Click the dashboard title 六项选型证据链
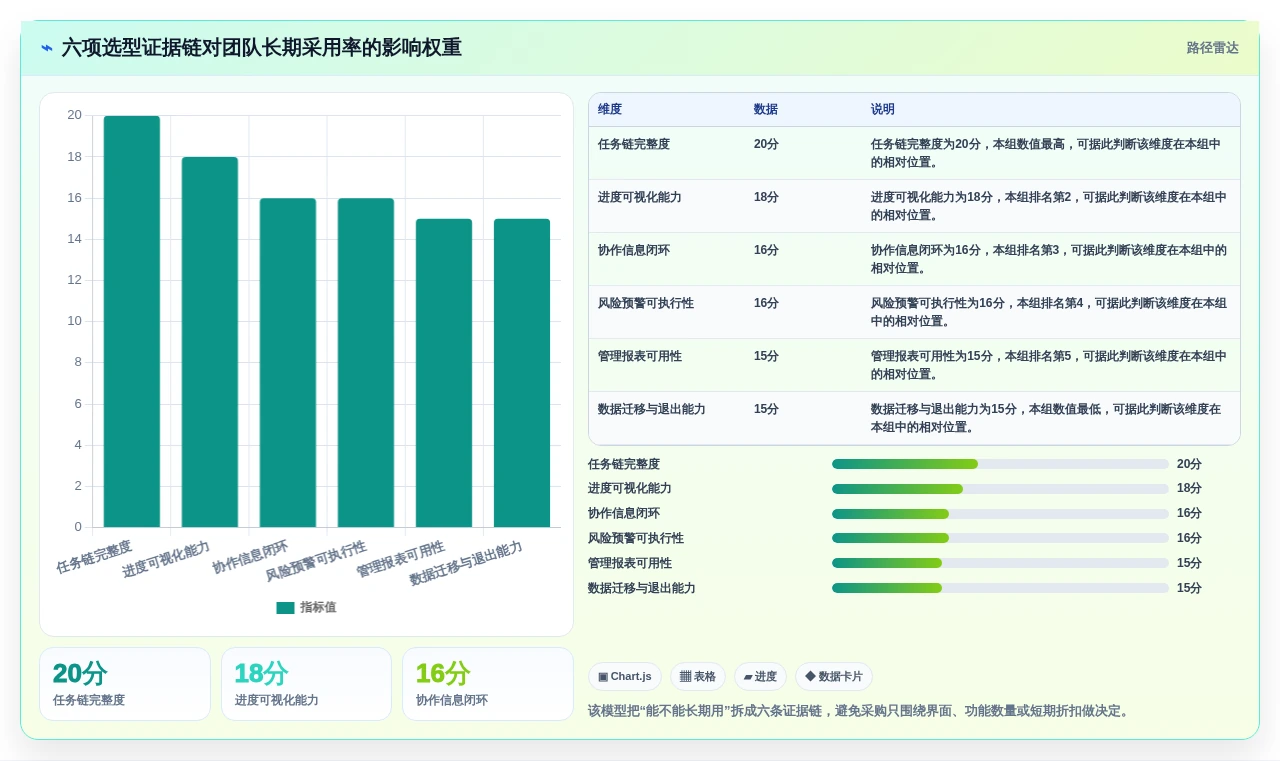 (262, 48)
